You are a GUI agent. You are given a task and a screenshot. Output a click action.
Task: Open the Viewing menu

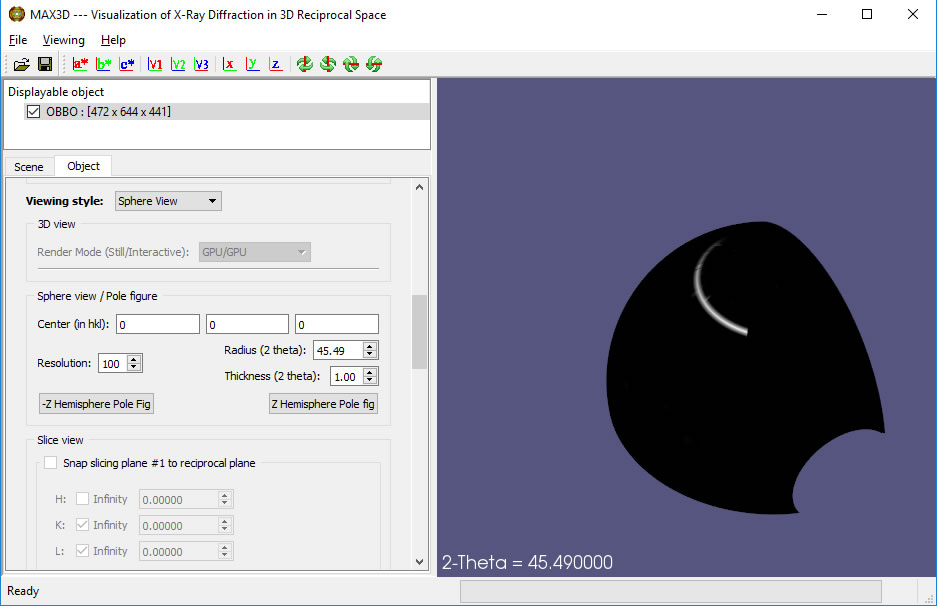(63, 40)
